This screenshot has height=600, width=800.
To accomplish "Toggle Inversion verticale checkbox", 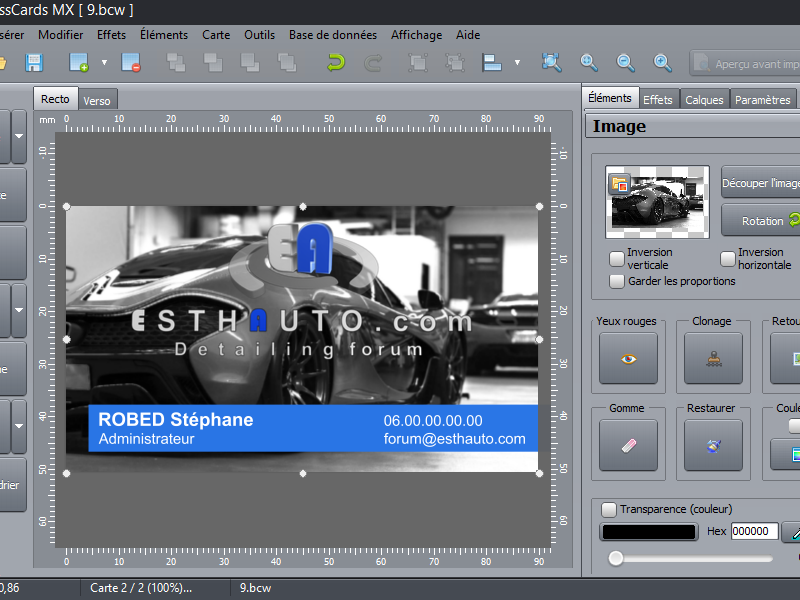I will [617, 259].
